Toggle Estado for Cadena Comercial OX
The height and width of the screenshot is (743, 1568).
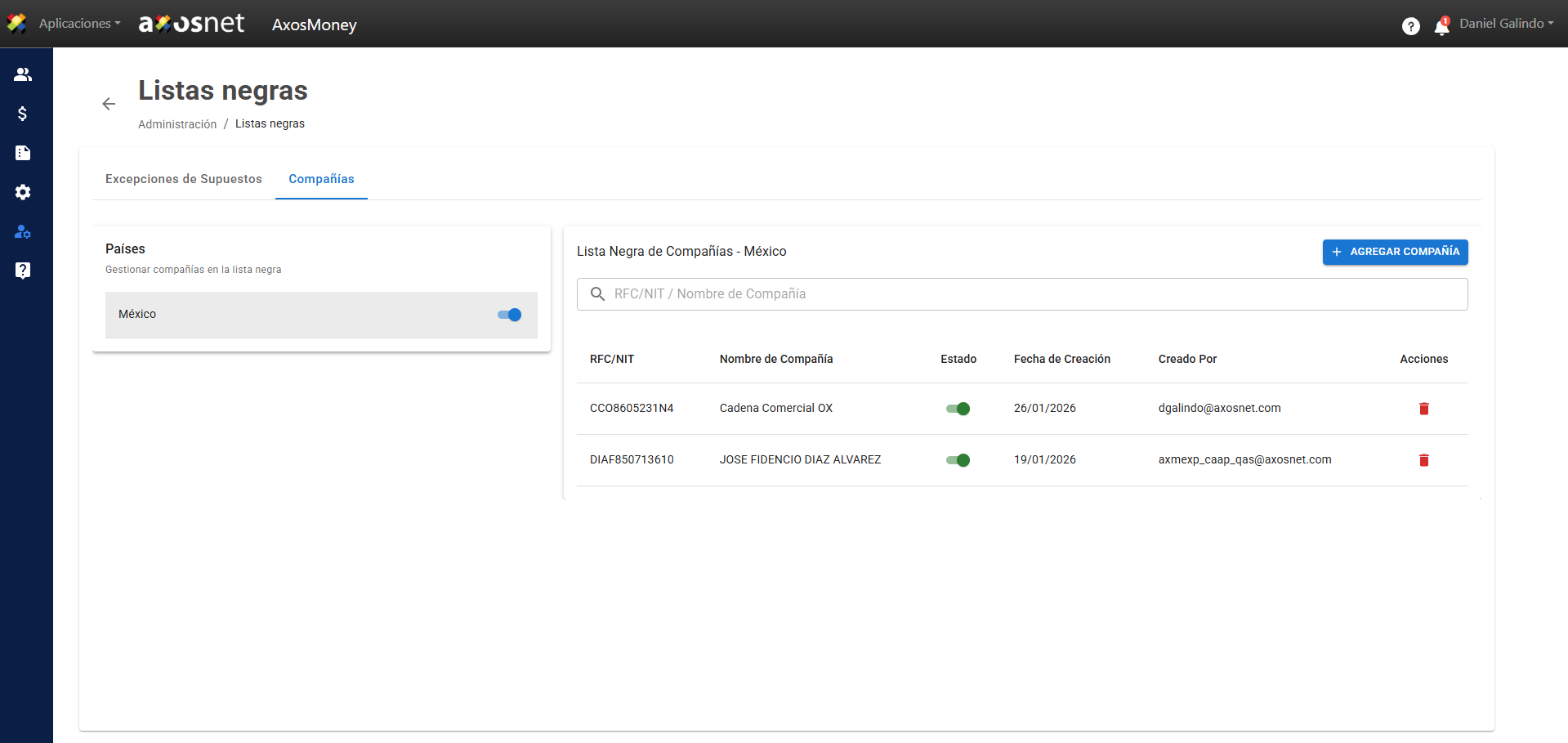958,409
